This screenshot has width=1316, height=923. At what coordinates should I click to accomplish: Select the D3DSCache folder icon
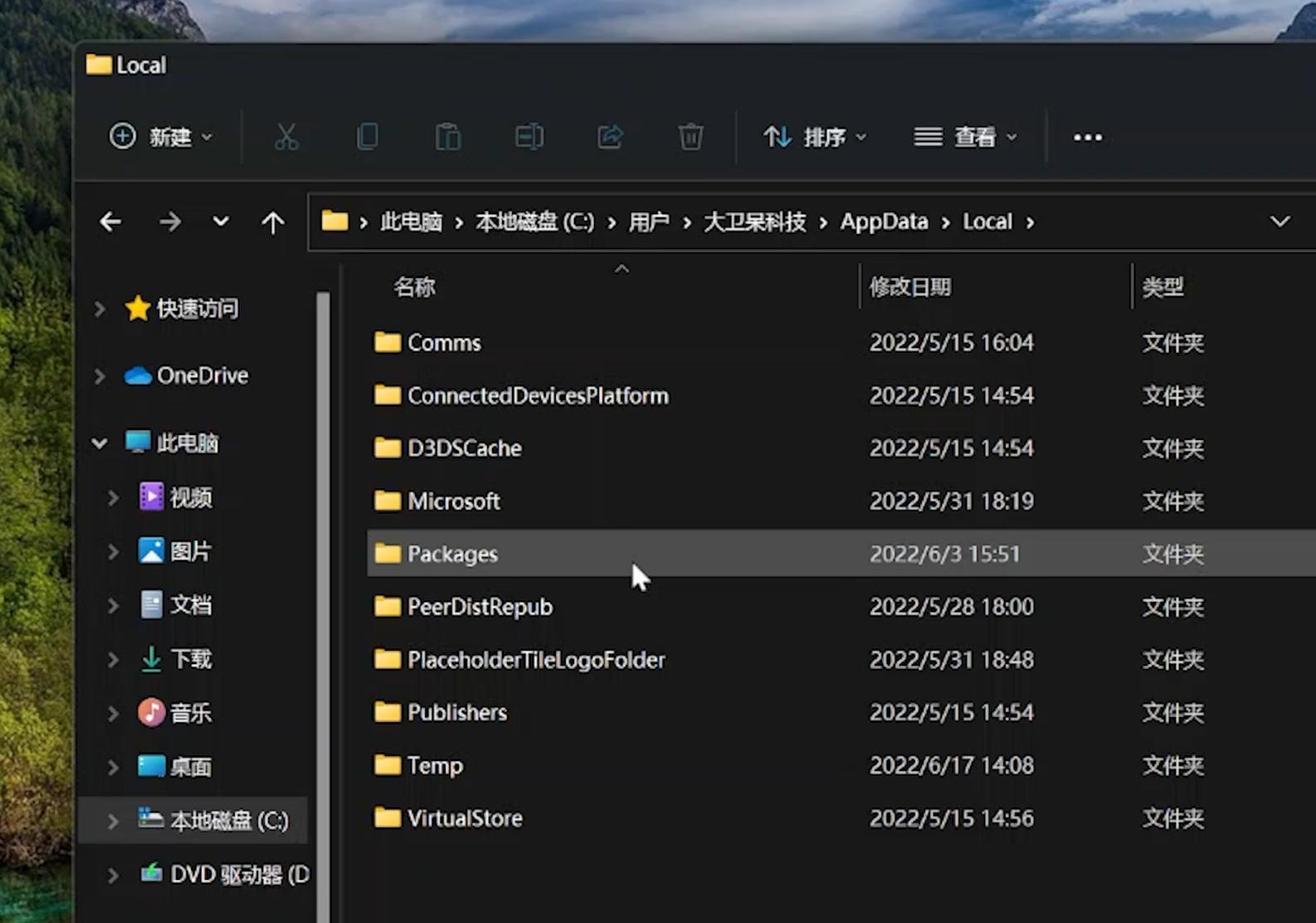click(x=387, y=448)
